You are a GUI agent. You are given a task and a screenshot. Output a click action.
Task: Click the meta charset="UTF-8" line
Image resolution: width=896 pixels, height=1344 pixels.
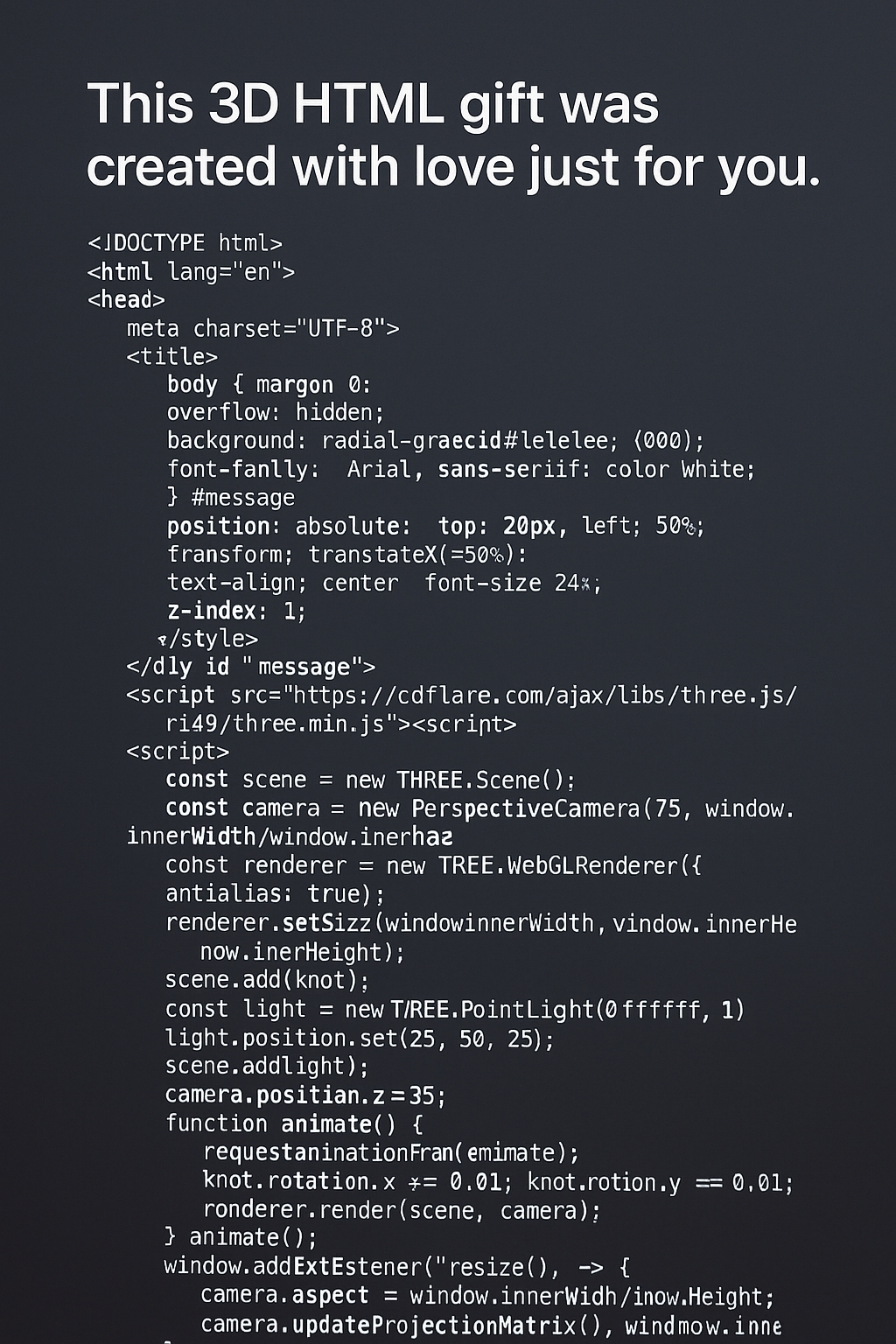point(262,328)
